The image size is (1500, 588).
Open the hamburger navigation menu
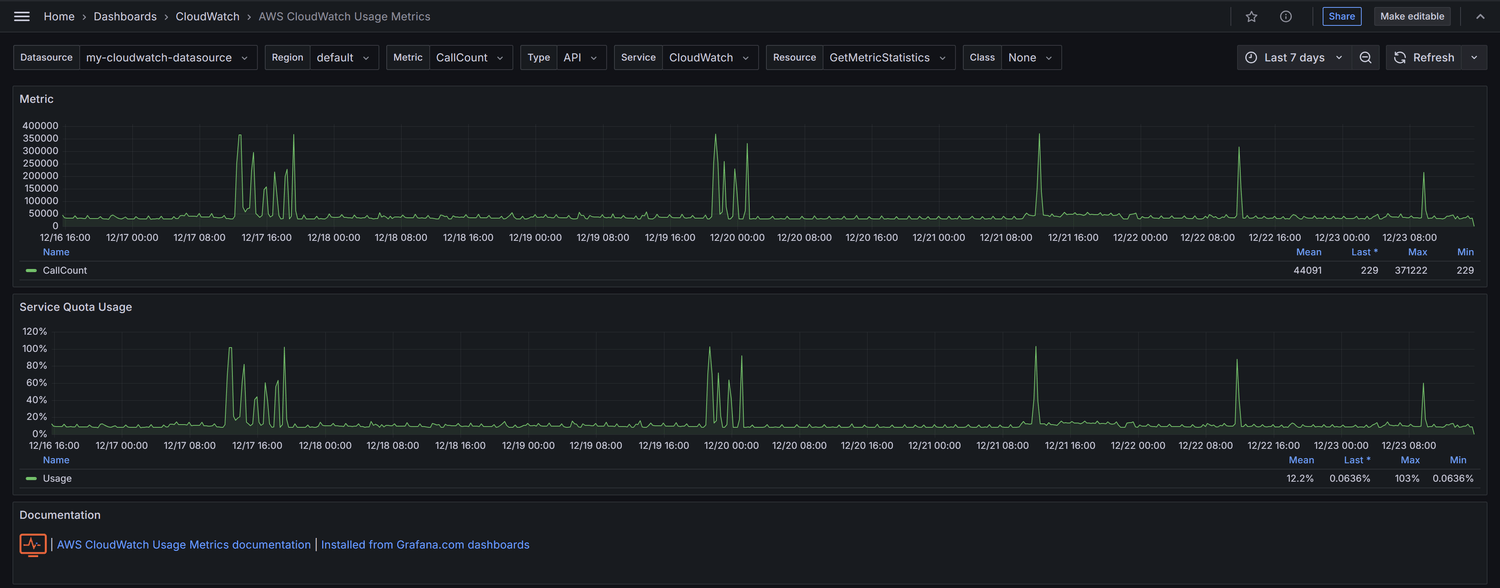pos(22,16)
